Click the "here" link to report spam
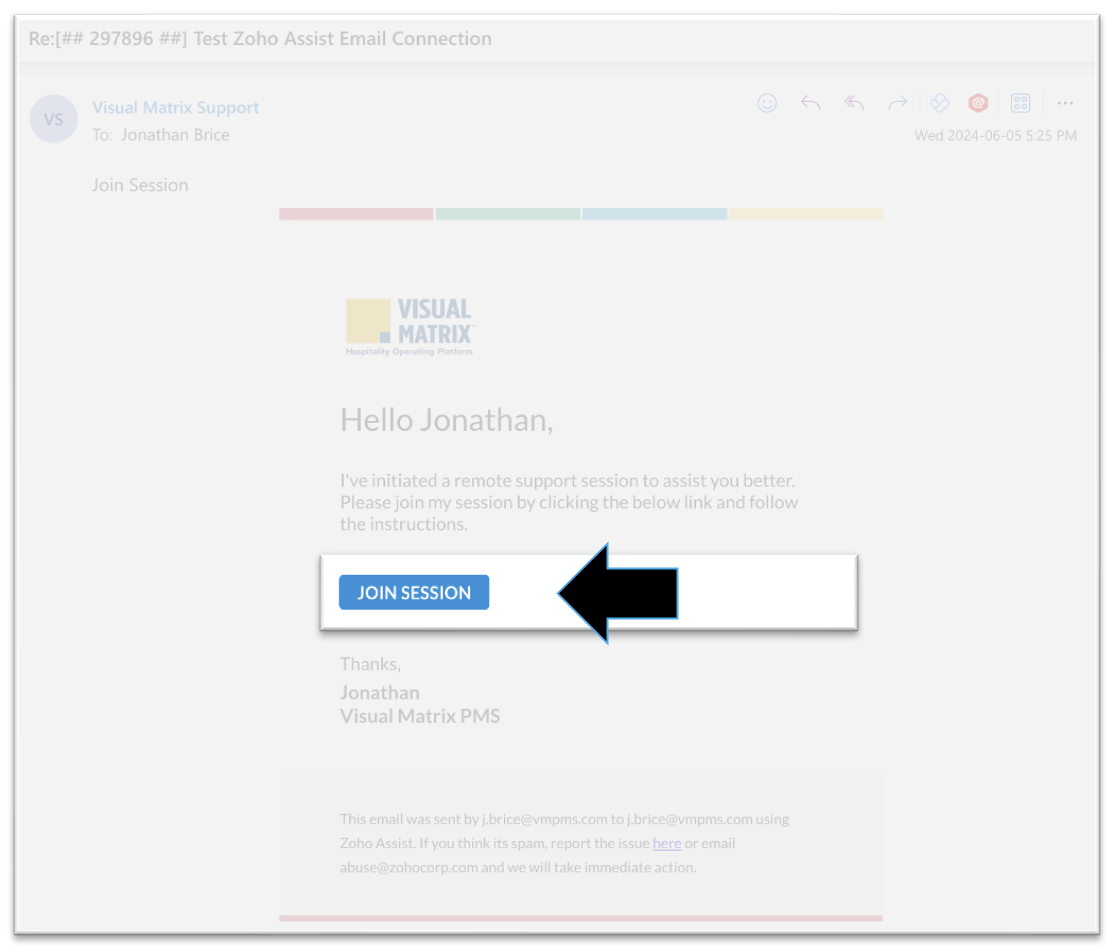This screenshot has height=946, width=1110. tap(667, 843)
